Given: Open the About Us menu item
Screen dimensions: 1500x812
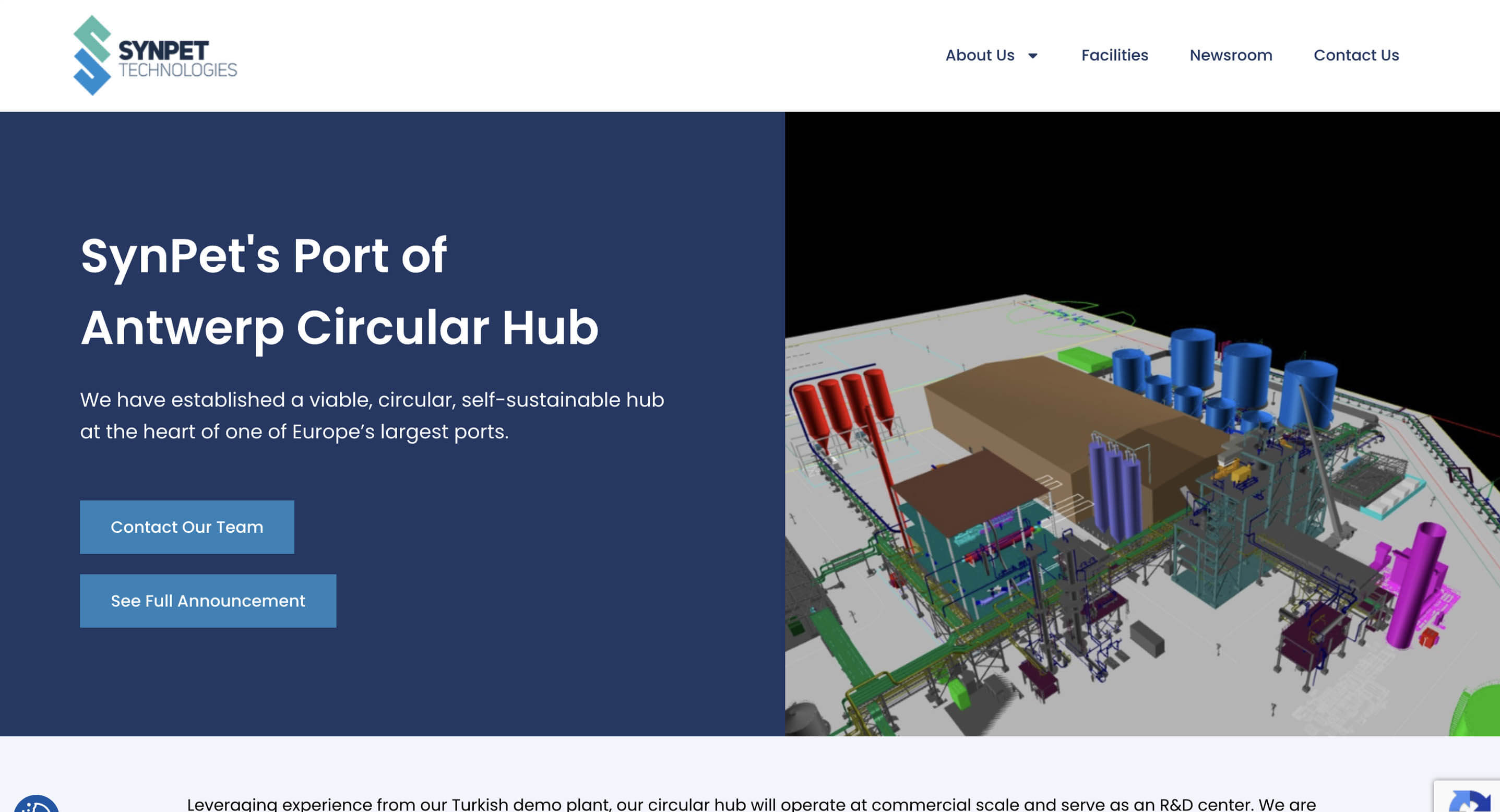Looking at the screenshot, I should [x=980, y=55].
